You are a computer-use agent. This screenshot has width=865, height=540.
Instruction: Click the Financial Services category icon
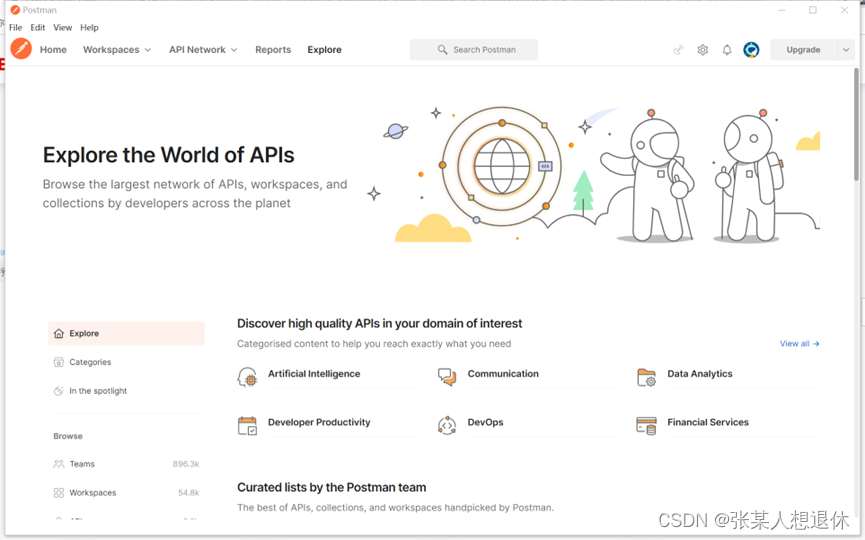coord(647,426)
